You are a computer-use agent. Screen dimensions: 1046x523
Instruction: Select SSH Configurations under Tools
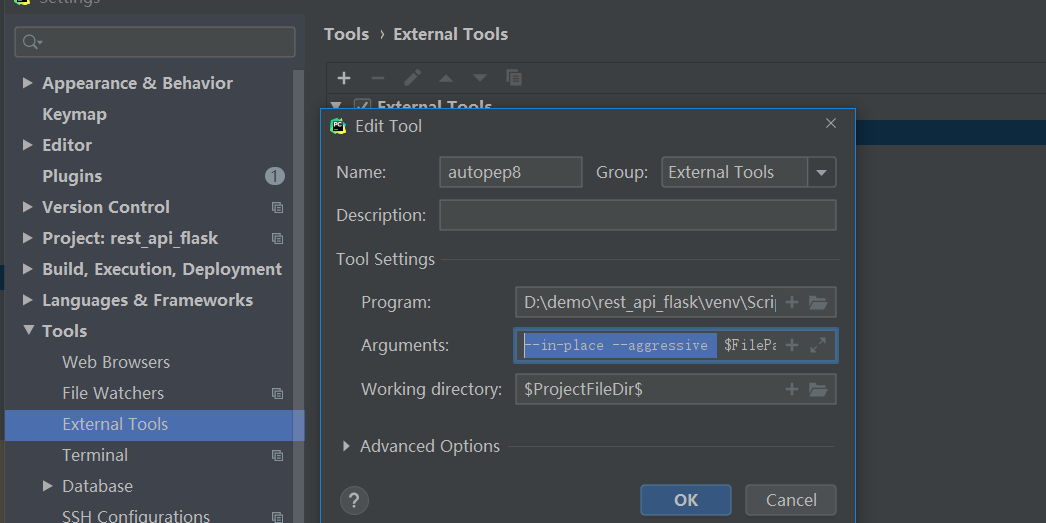(x=136, y=516)
